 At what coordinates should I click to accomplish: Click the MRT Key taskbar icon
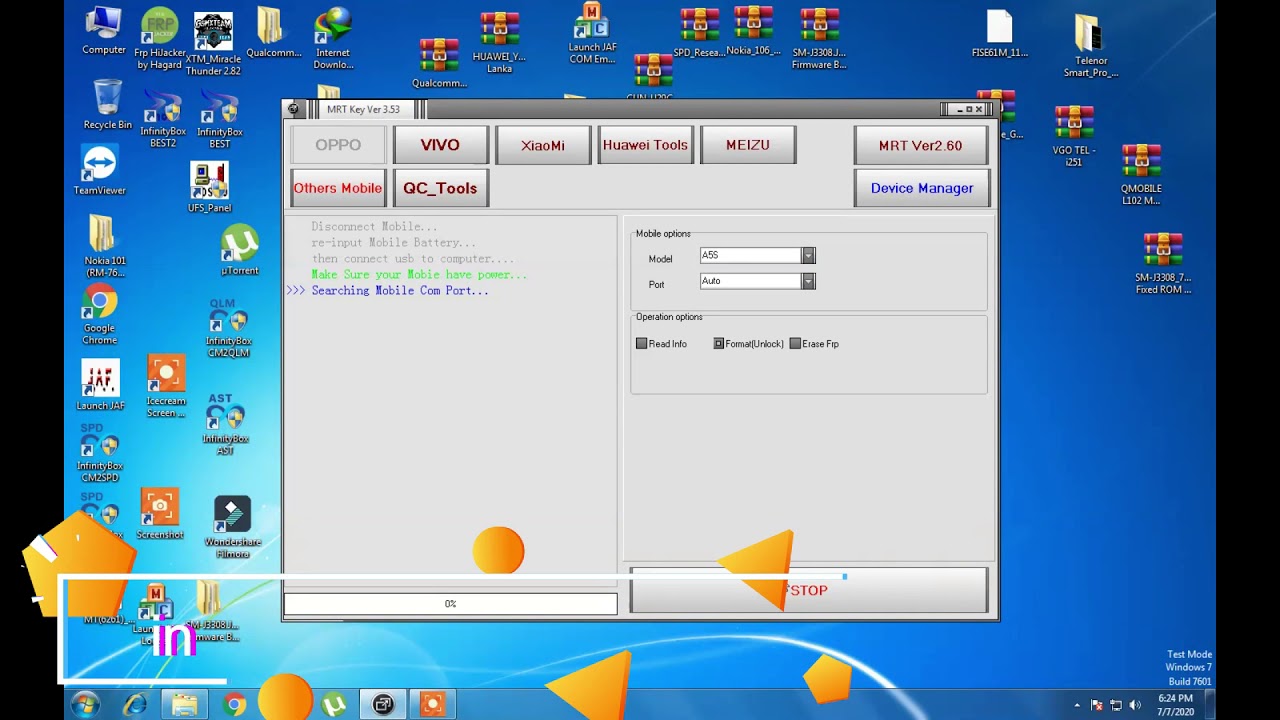pos(383,705)
